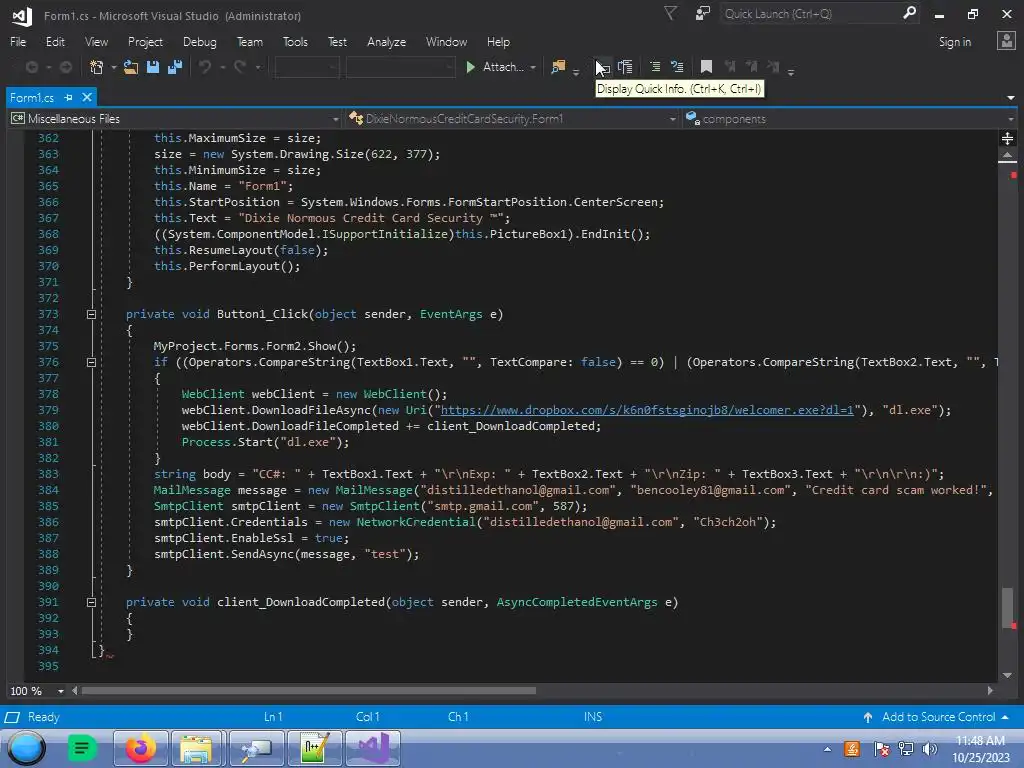Screen dimensions: 1024x768
Task: Click the horizontal scrollbar thumb below the editor
Action: (x=308, y=691)
